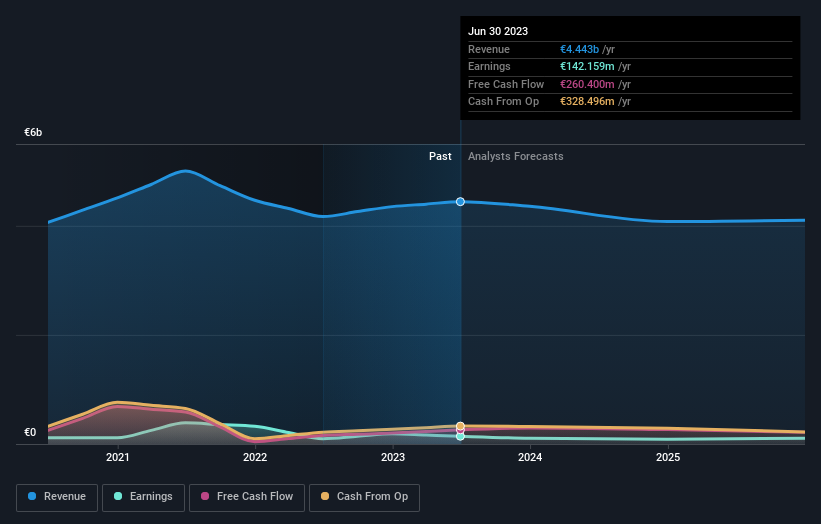Click the €0 y-axis label
The image size is (821, 524).
click(30, 432)
